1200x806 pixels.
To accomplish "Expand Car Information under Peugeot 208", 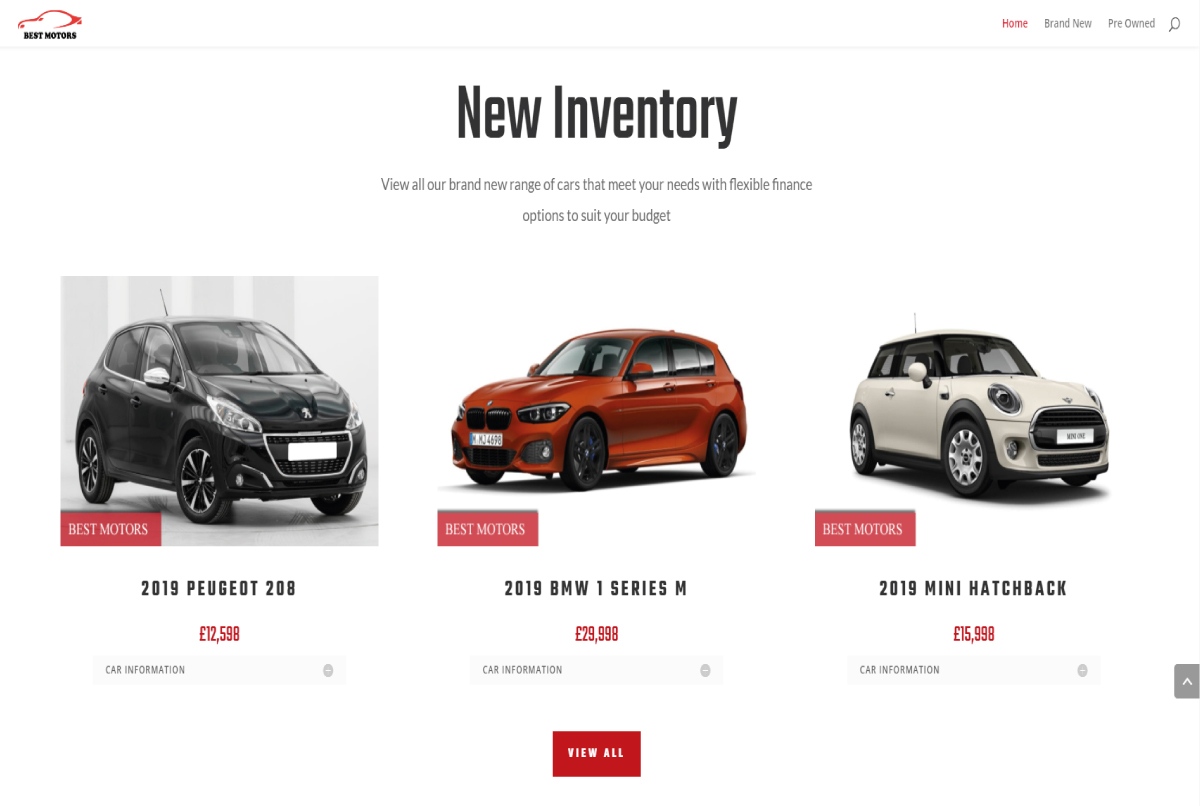I will click(x=219, y=670).
